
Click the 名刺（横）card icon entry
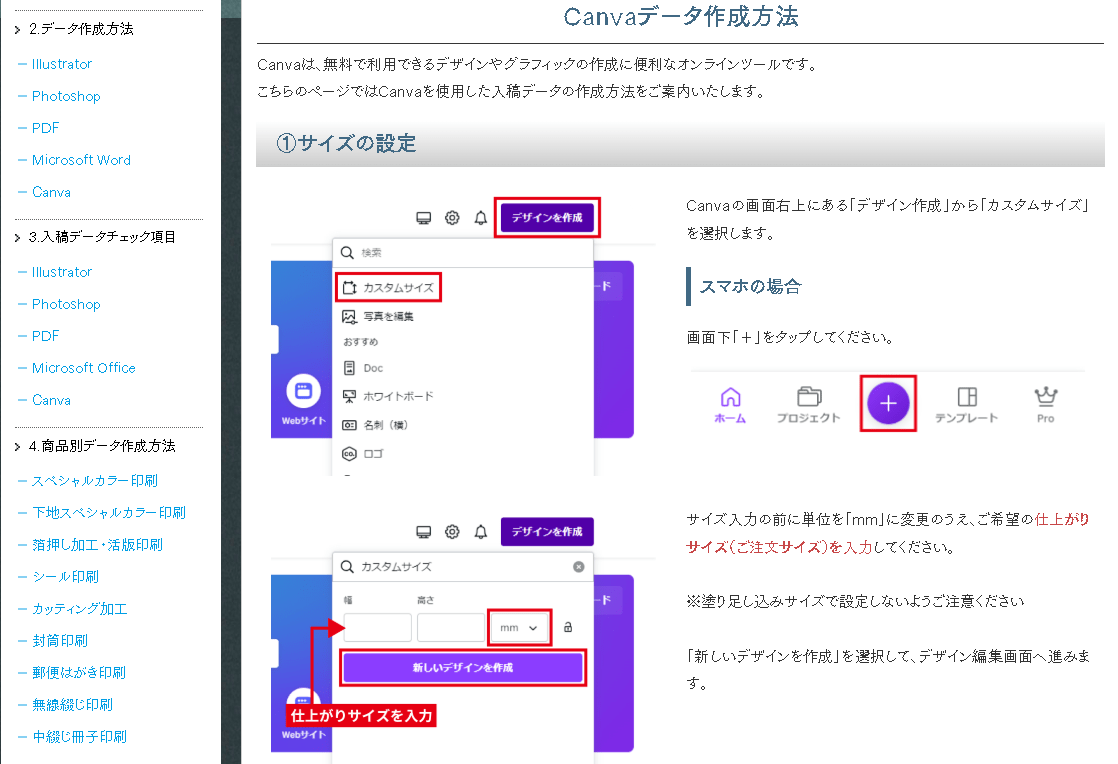click(375, 425)
